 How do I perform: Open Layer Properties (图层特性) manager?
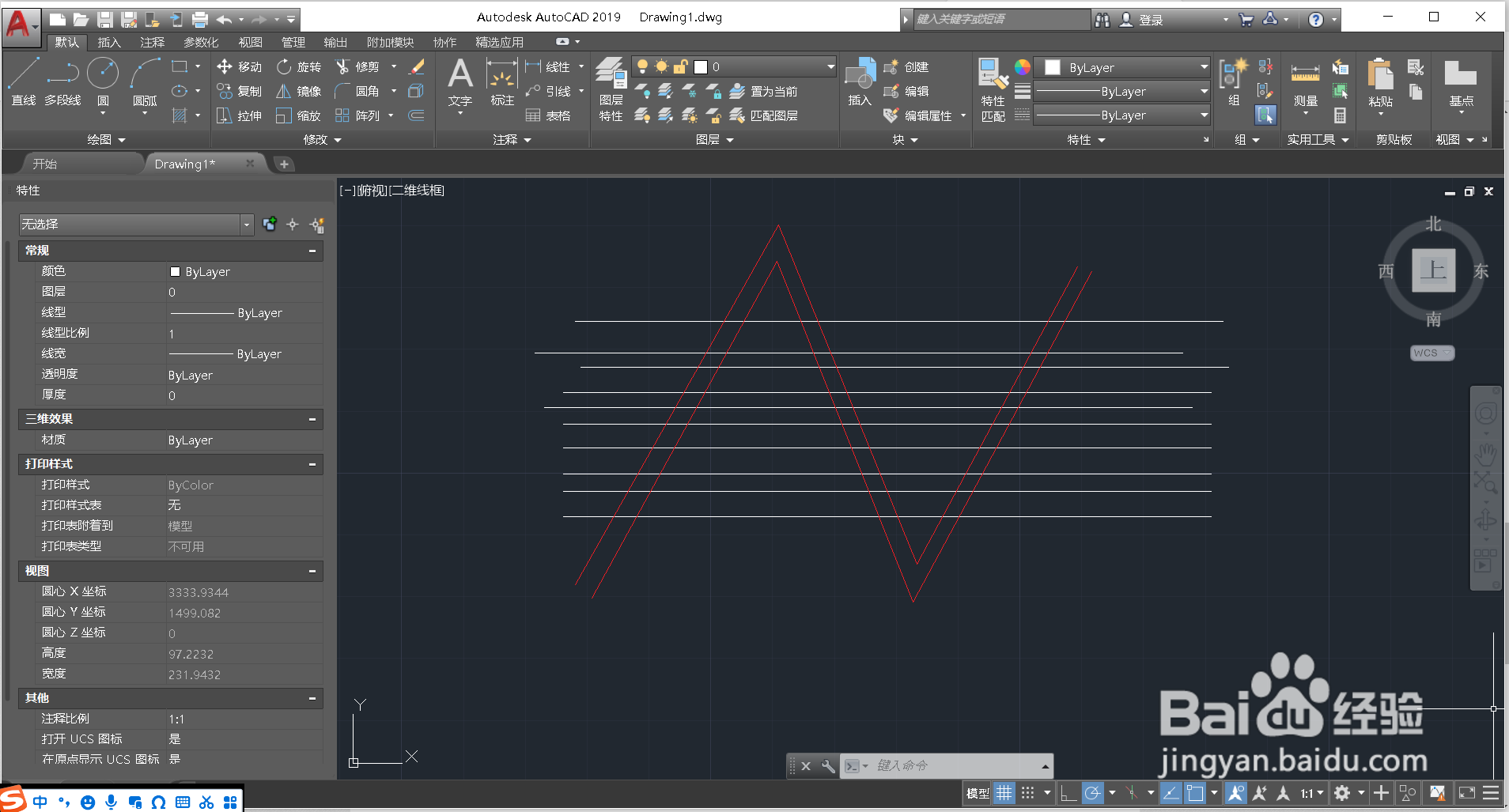pos(611,89)
